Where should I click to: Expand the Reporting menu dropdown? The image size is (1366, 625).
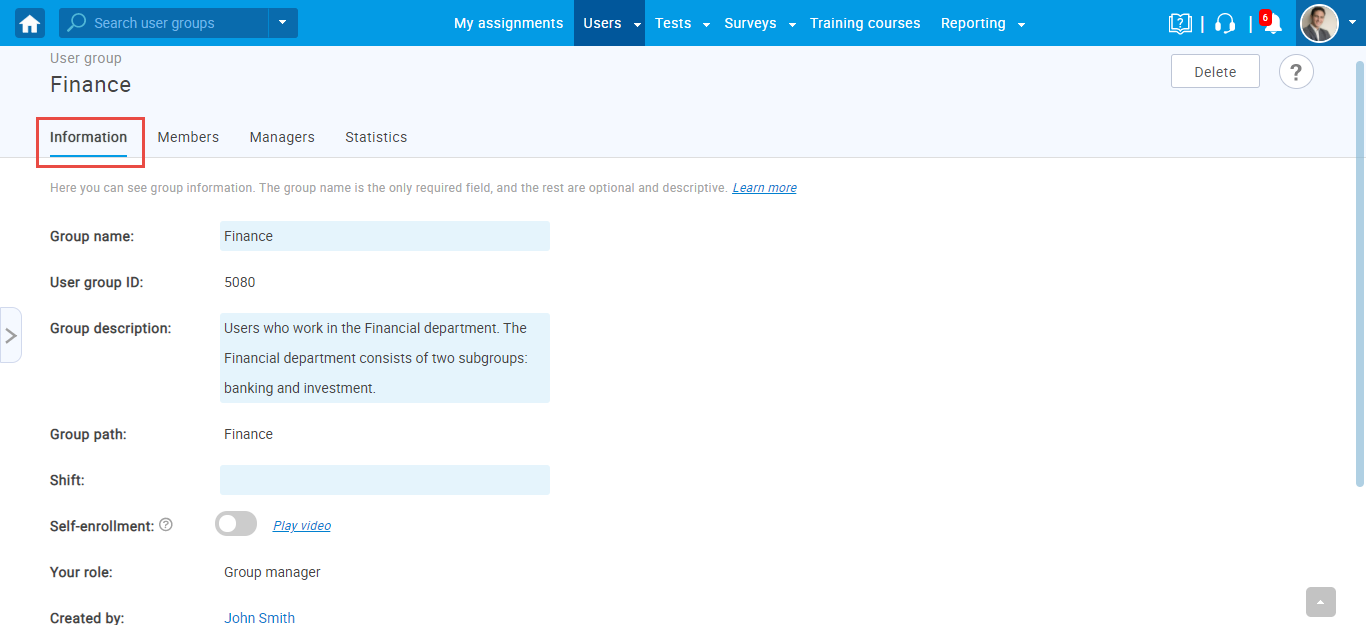(1021, 24)
